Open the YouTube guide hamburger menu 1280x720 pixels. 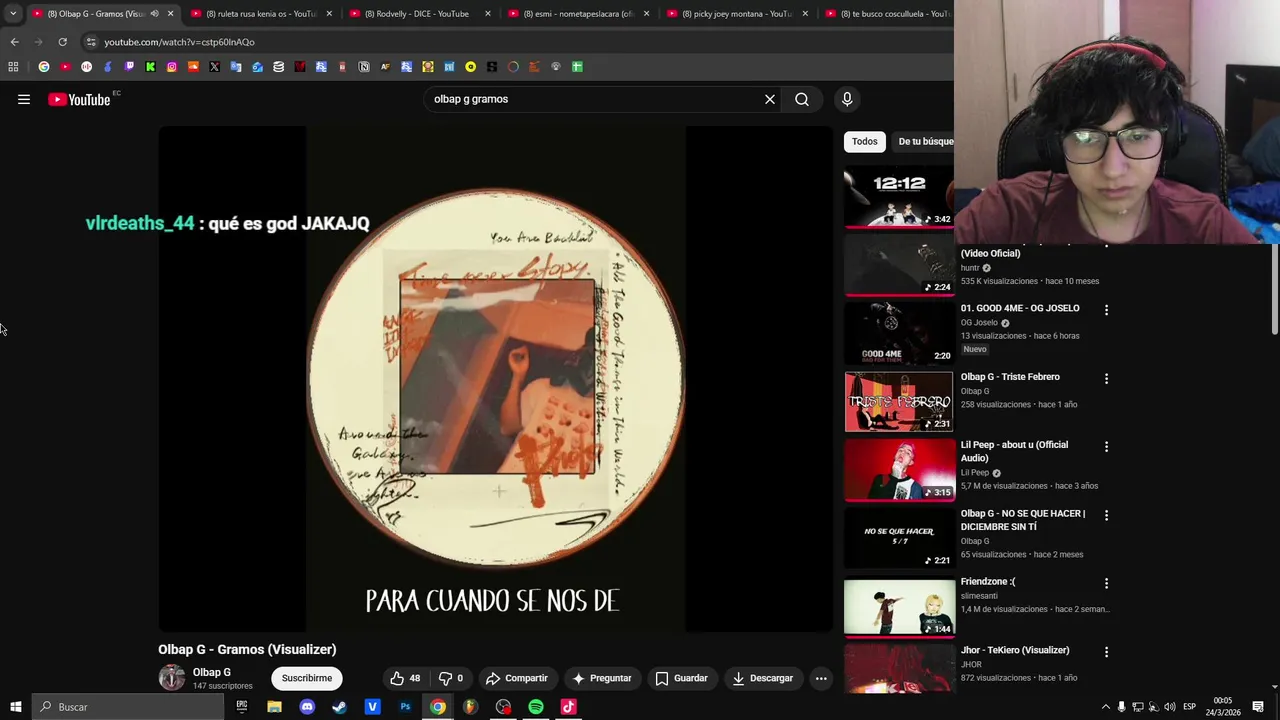click(24, 99)
